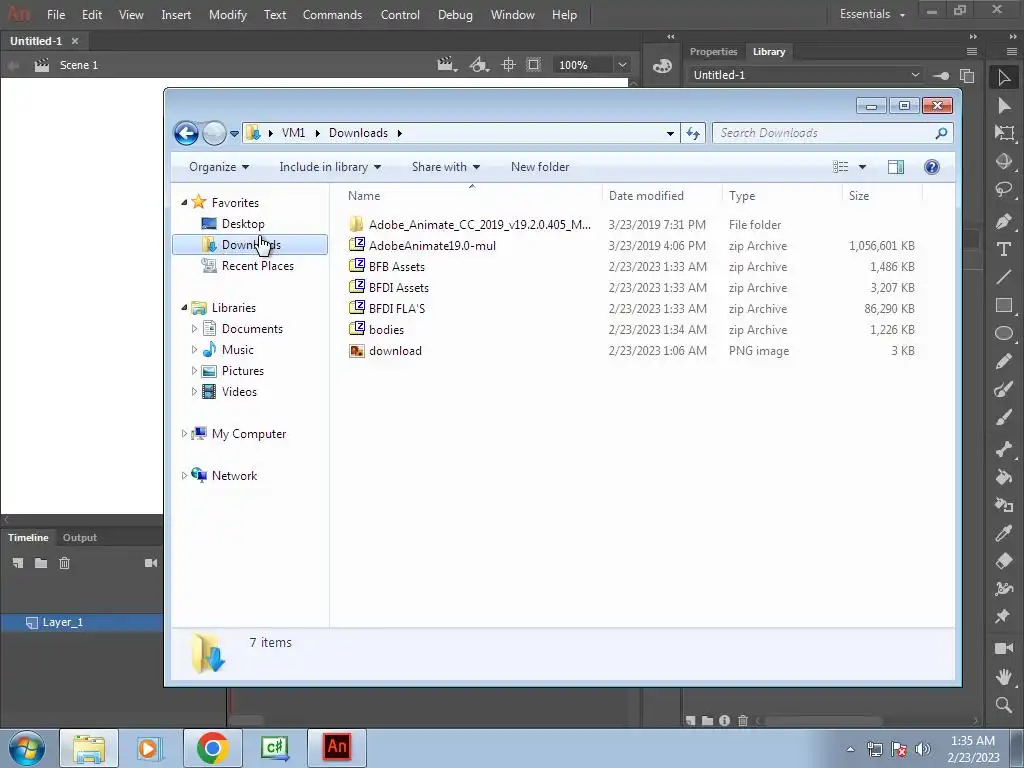Select the Lasso tool

(1004, 189)
